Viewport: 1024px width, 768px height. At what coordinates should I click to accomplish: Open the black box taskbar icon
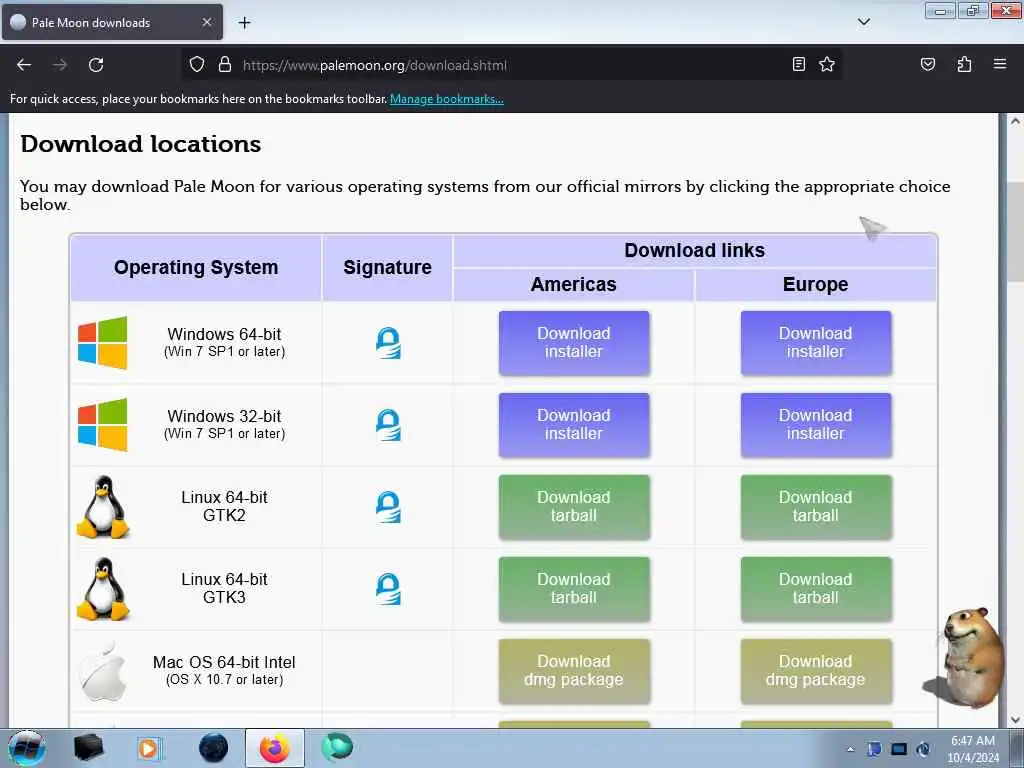pos(88,748)
